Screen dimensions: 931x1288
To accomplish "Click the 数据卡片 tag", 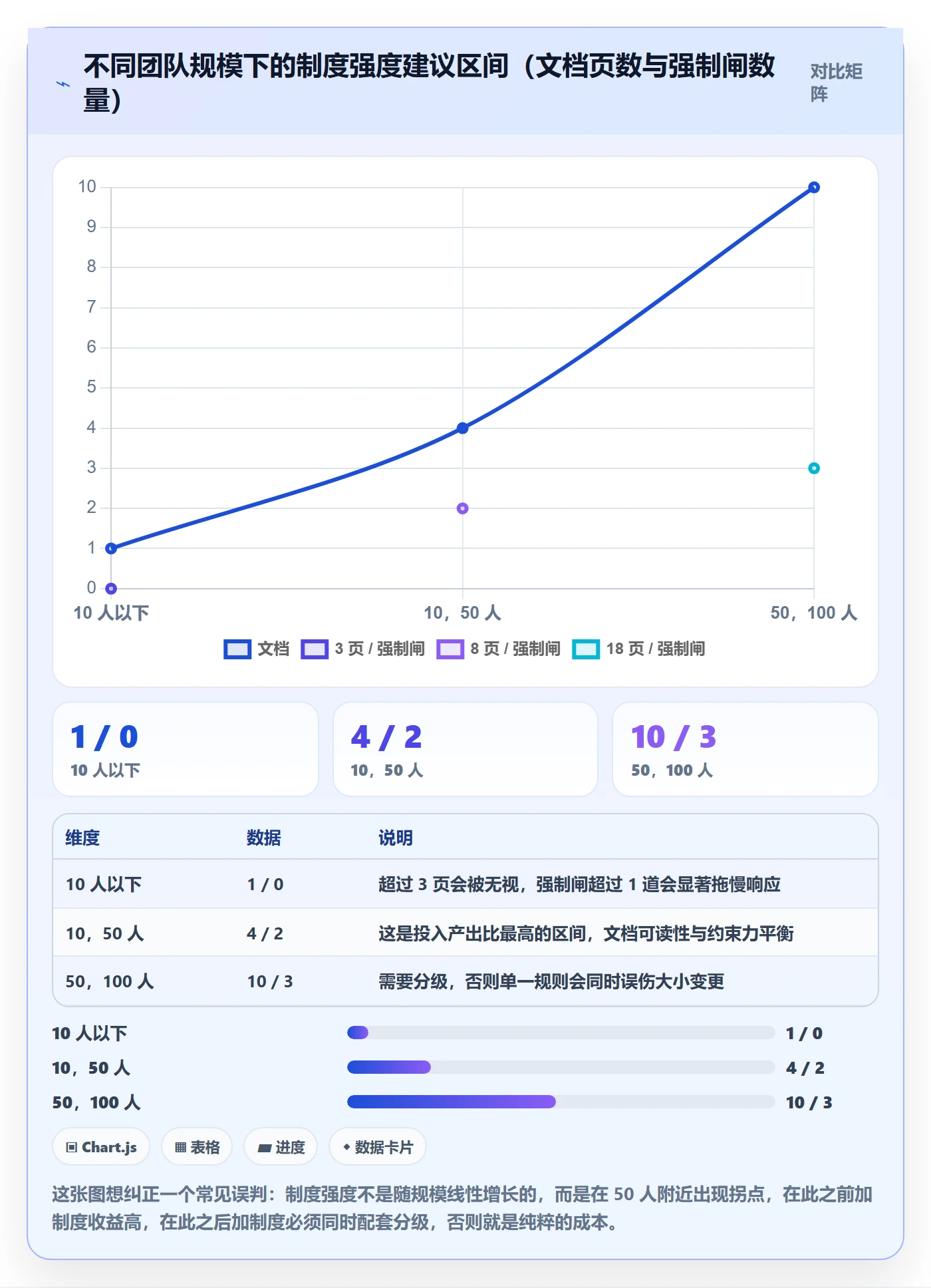I will [378, 1147].
